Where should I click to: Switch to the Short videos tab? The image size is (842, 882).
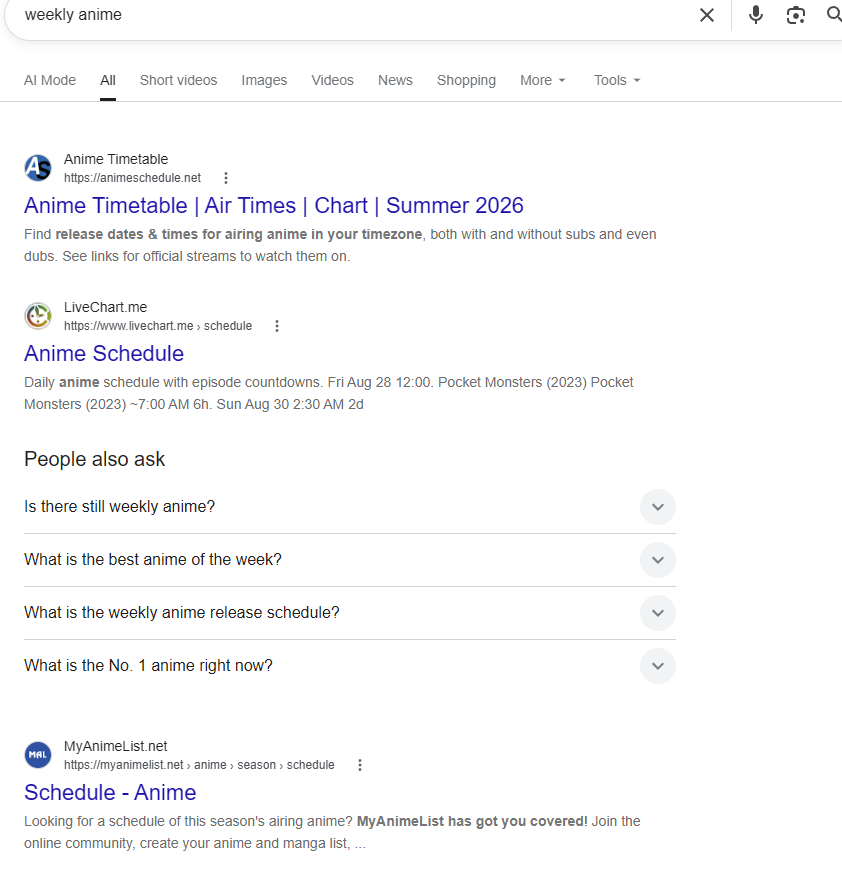178,80
